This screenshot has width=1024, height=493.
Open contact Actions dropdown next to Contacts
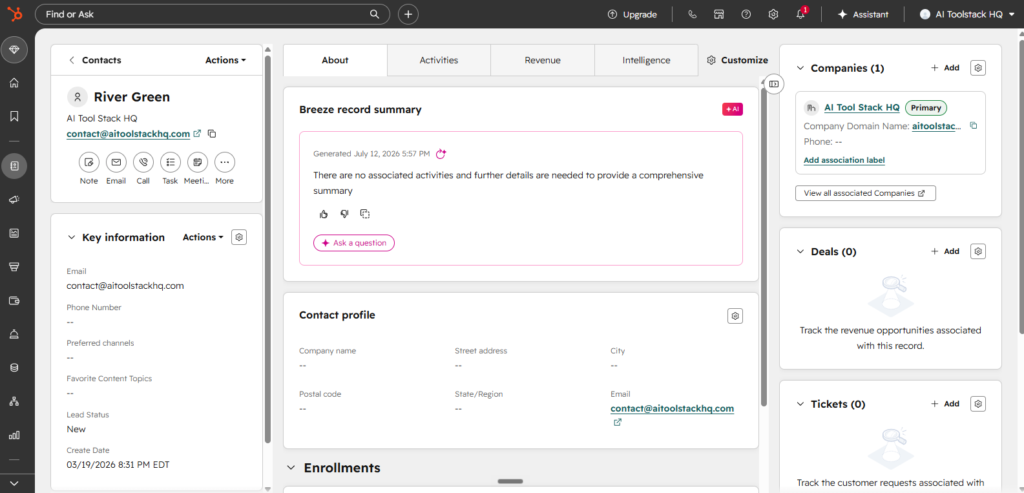tap(225, 60)
